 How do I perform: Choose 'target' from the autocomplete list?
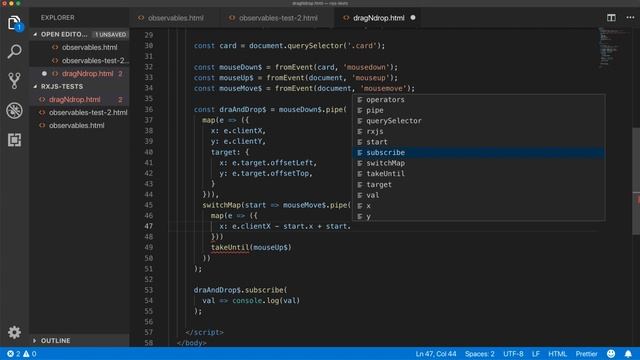pos(478,184)
